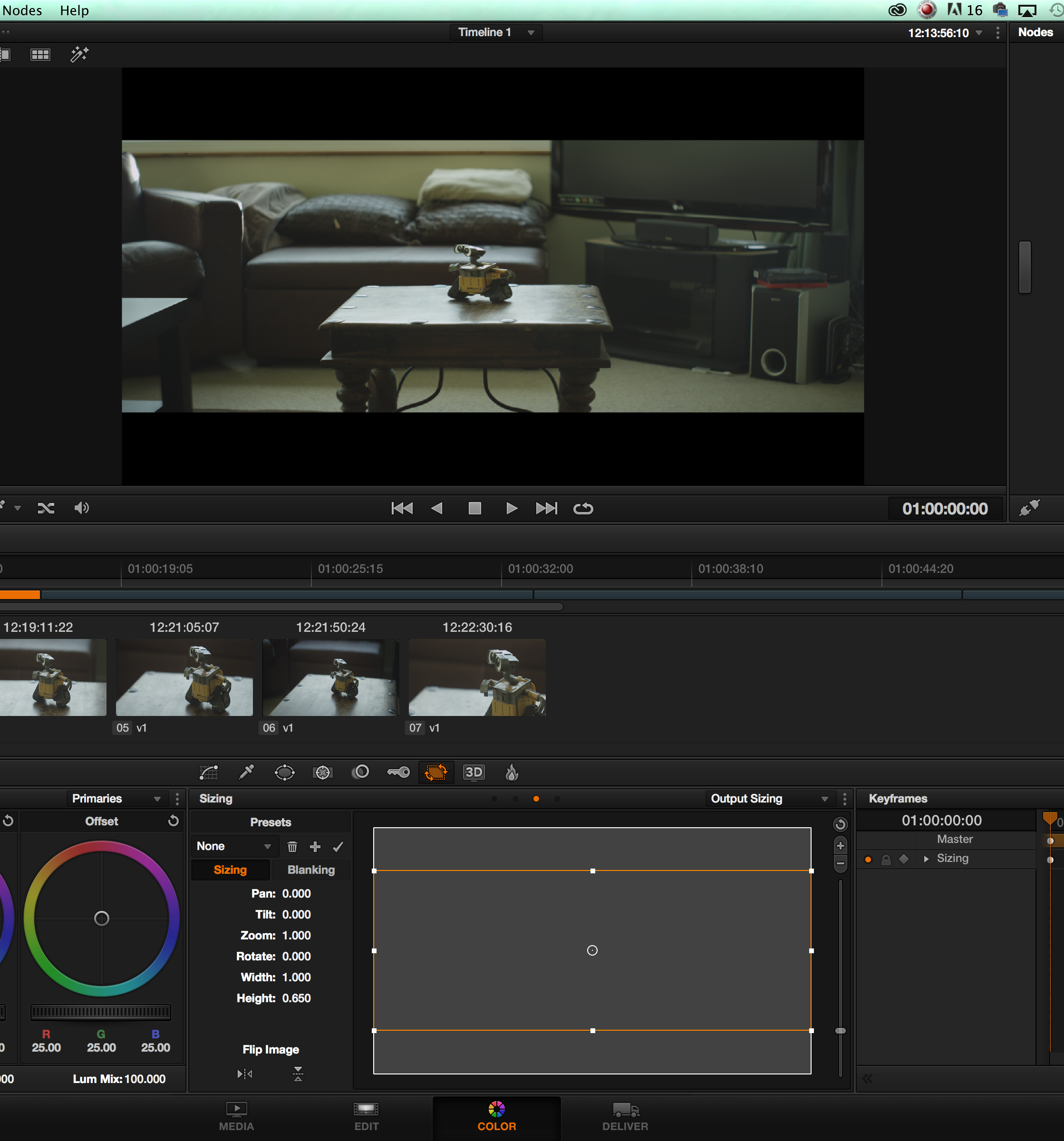The width and height of the screenshot is (1064, 1141).
Task: Reset the sizing viewer with circular arrow
Action: (840, 824)
